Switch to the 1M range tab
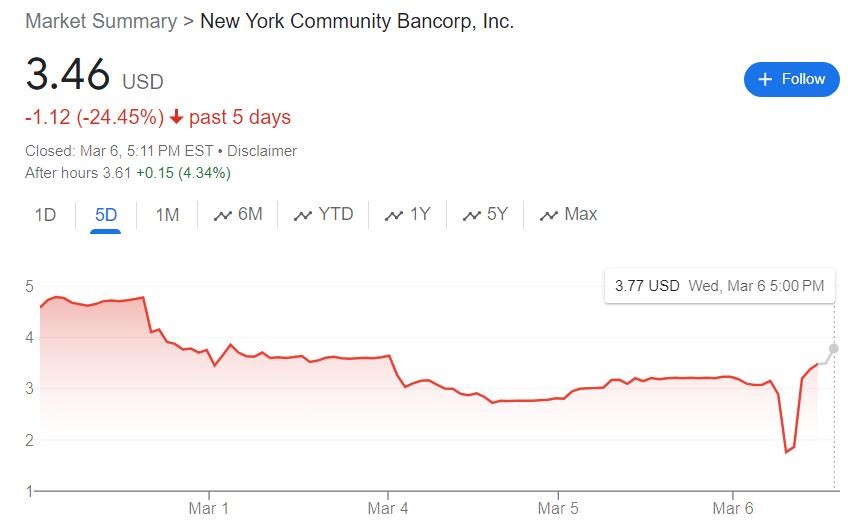852x532 pixels. (x=167, y=214)
